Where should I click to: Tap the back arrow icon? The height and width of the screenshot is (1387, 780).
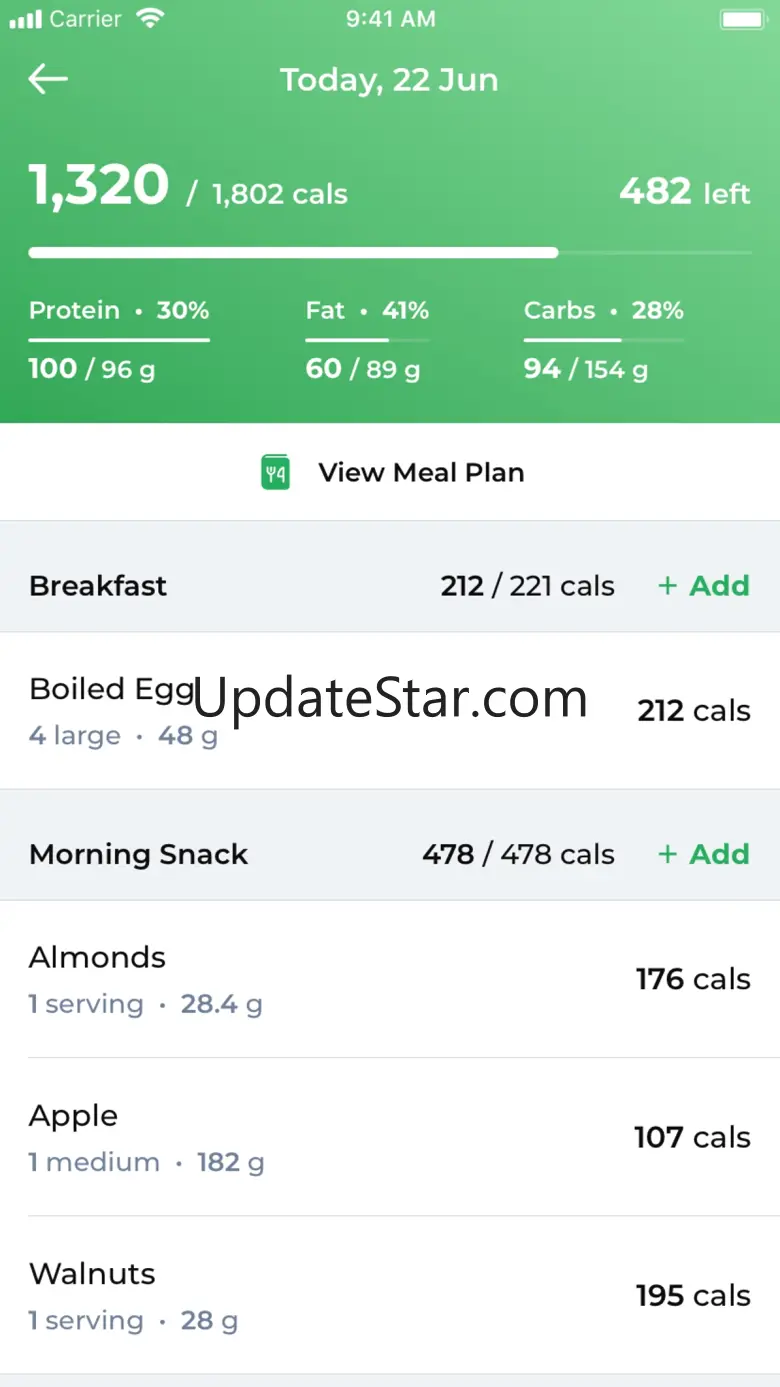48,80
